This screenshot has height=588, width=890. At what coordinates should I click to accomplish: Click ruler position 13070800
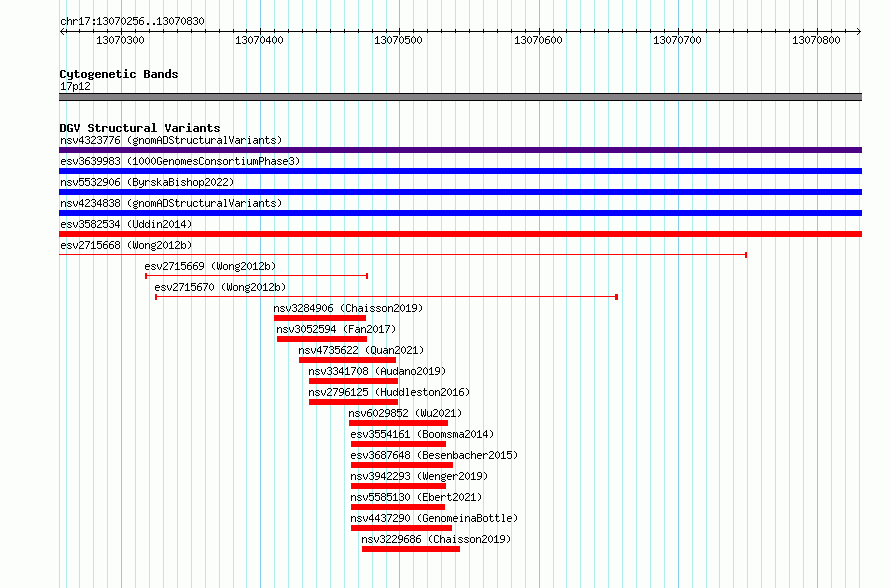point(816,40)
